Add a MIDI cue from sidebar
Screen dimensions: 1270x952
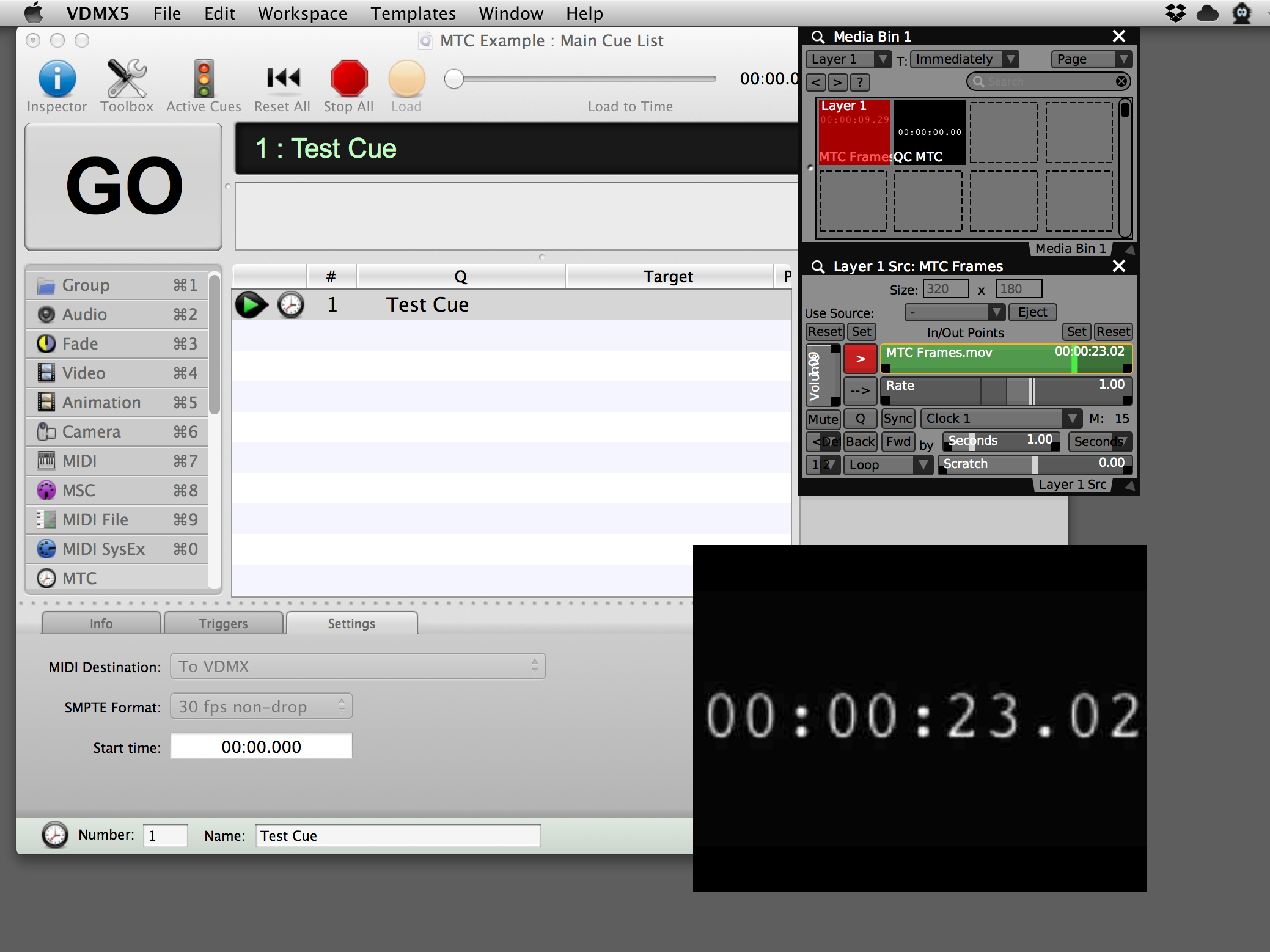coord(117,461)
